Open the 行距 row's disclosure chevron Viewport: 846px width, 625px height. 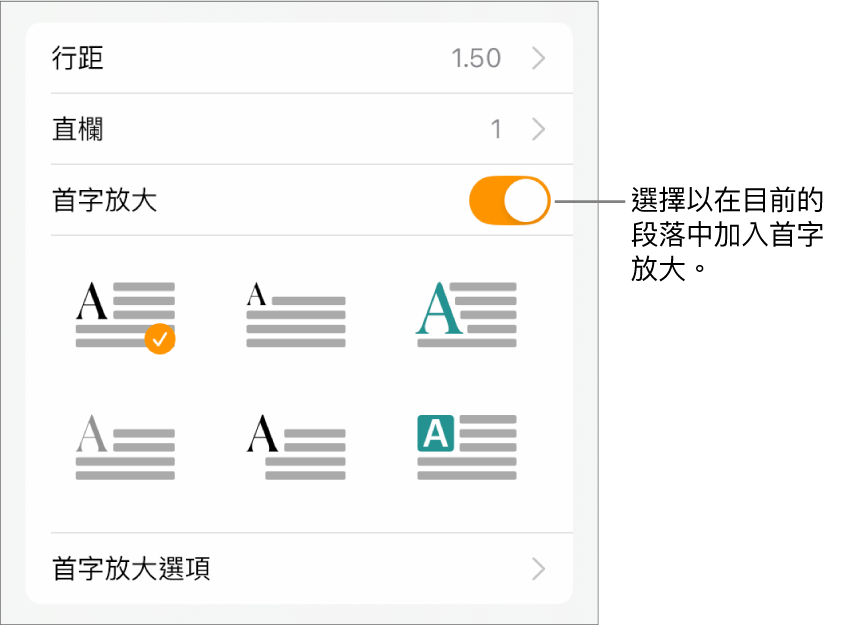click(x=538, y=58)
